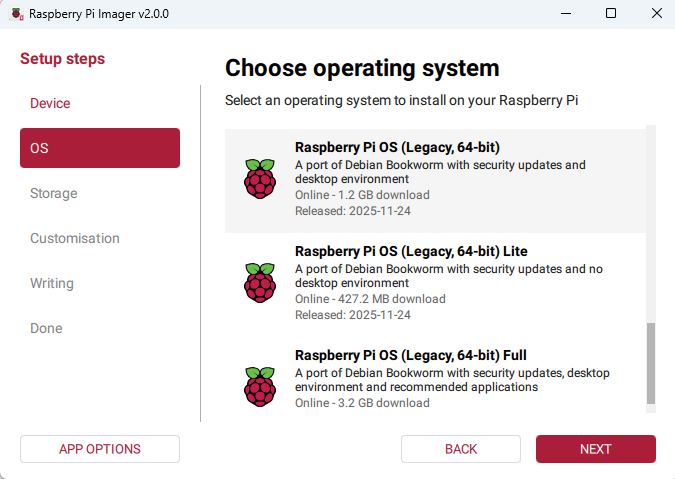Go to the Device setup step
The height and width of the screenshot is (479, 675).
(x=50, y=103)
